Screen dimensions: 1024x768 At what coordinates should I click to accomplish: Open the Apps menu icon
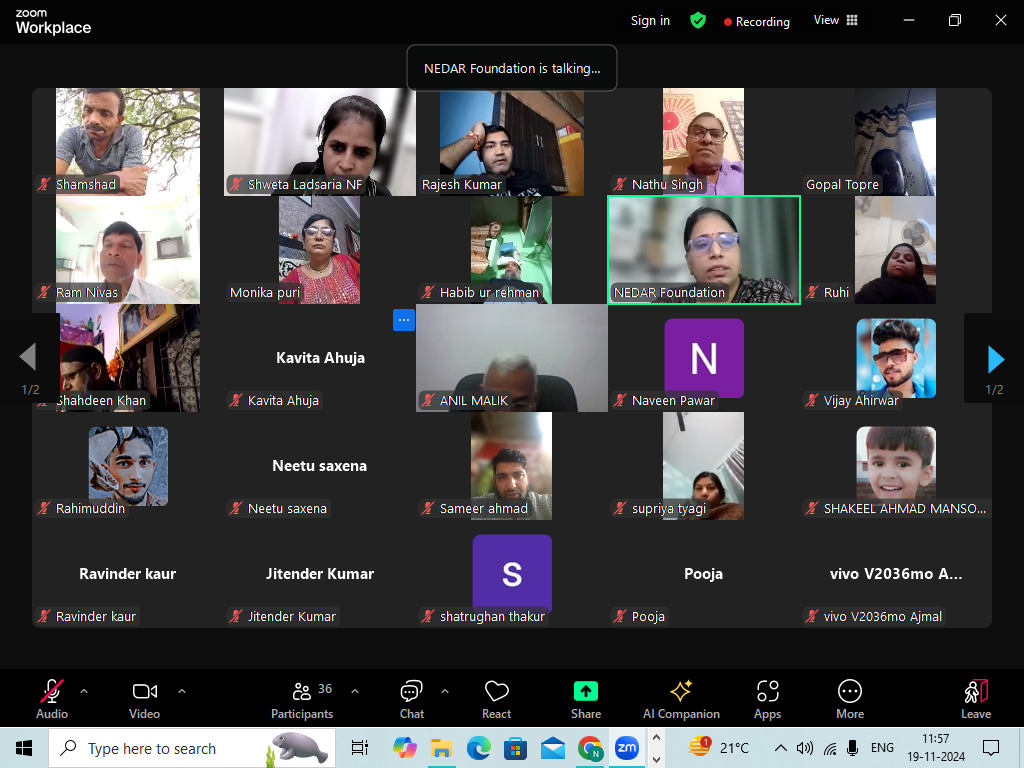767,691
